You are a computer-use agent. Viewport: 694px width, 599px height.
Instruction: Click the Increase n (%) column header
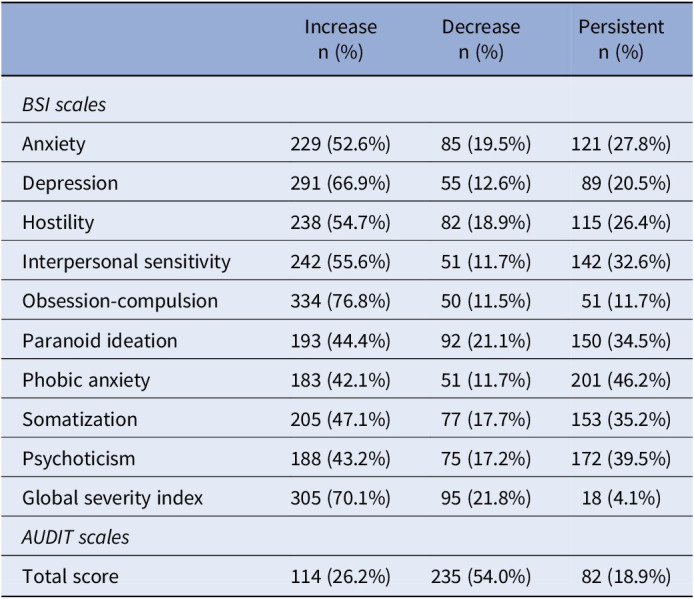[x=340, y=39]
